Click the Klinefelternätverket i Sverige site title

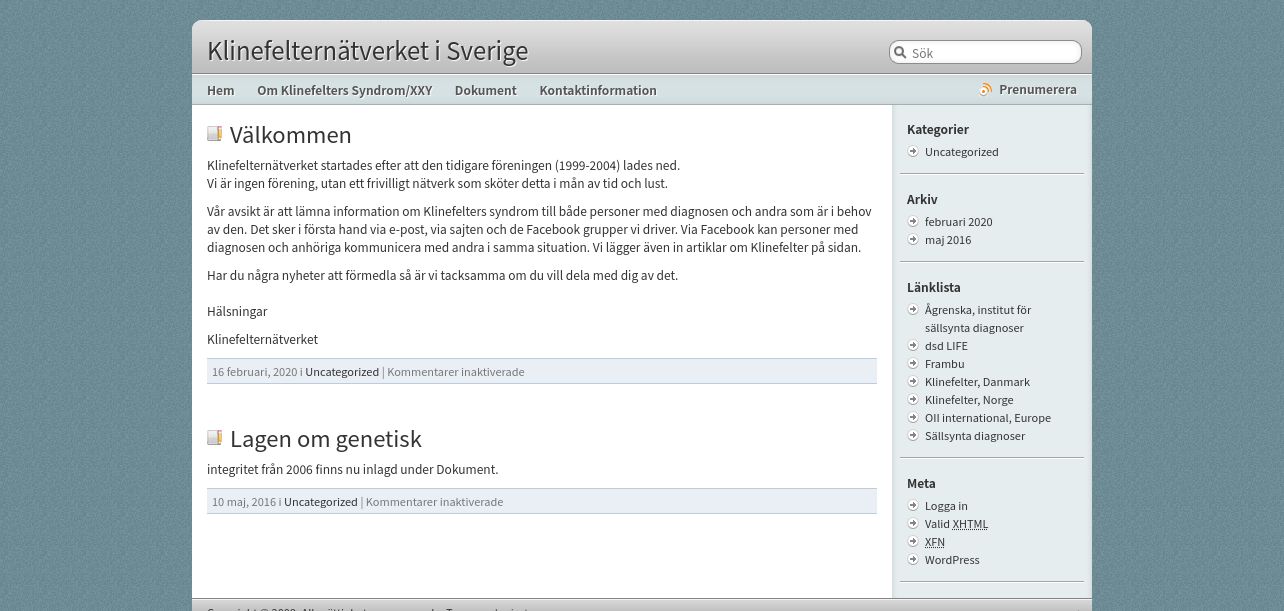(x=368, y=51)
